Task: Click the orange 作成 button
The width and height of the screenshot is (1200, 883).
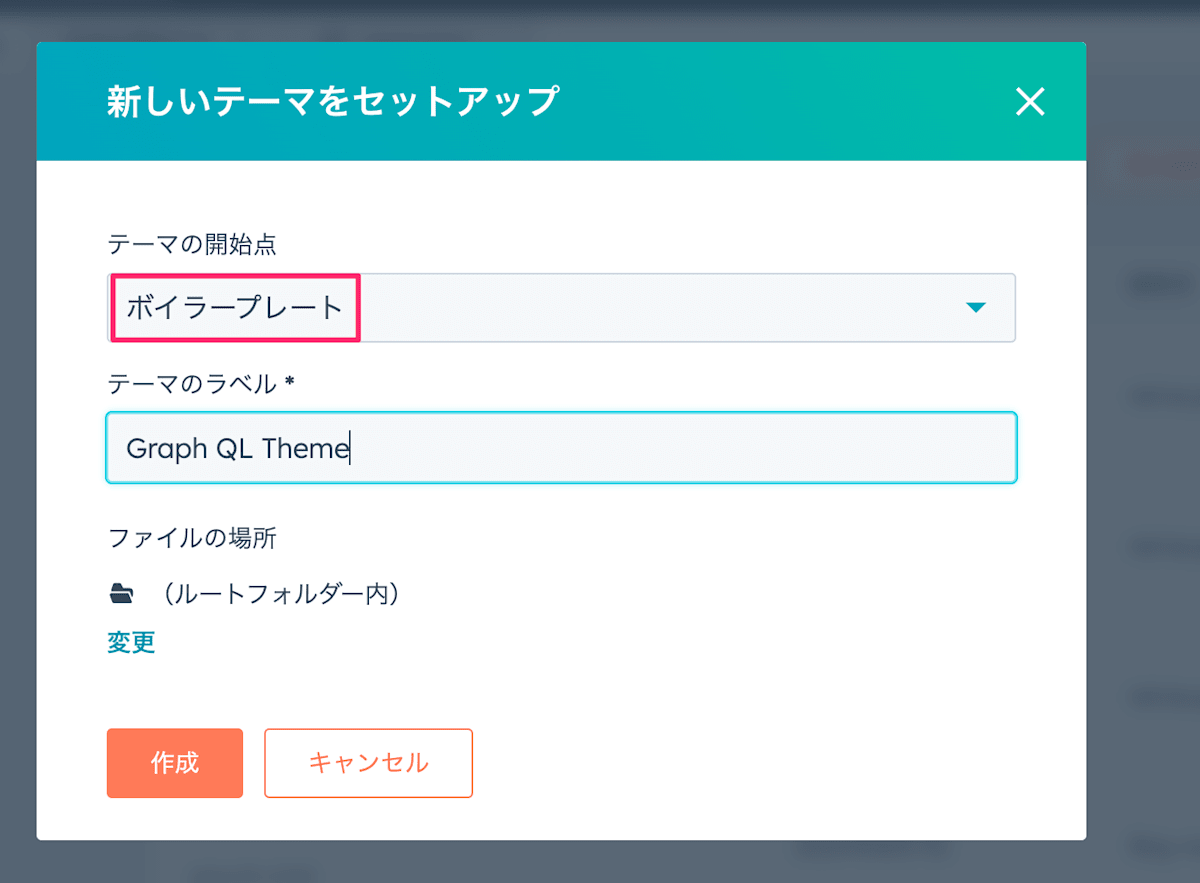Action: [x=175, y=763]
